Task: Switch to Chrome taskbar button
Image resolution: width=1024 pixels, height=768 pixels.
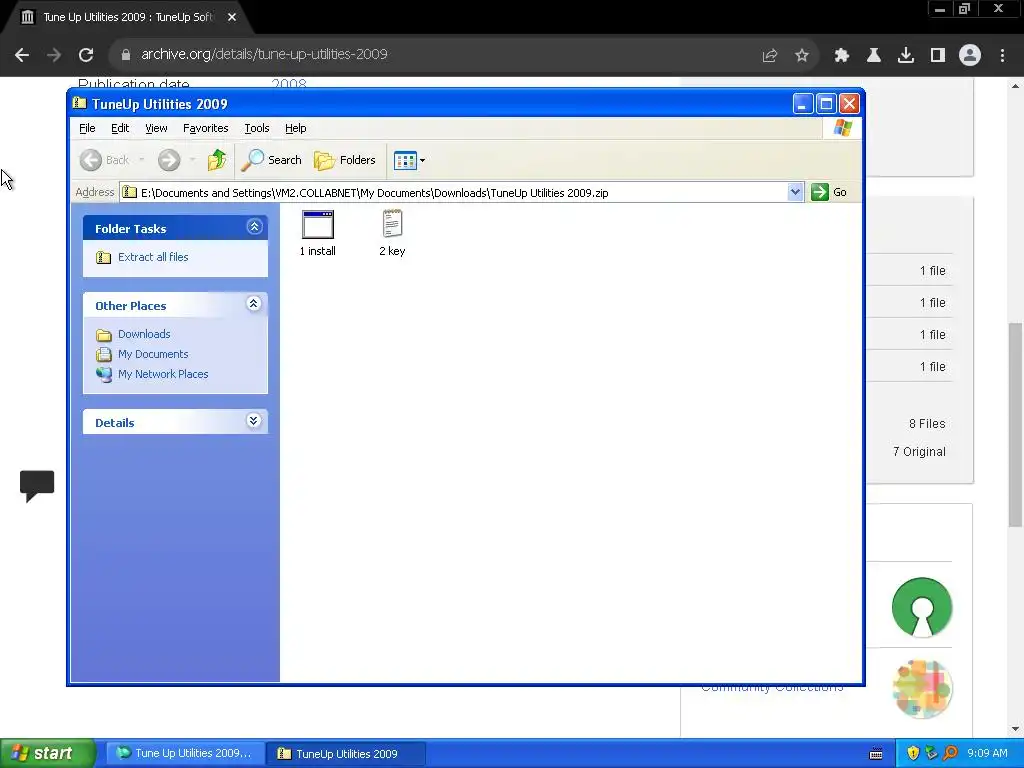Action: click(185, 753)
